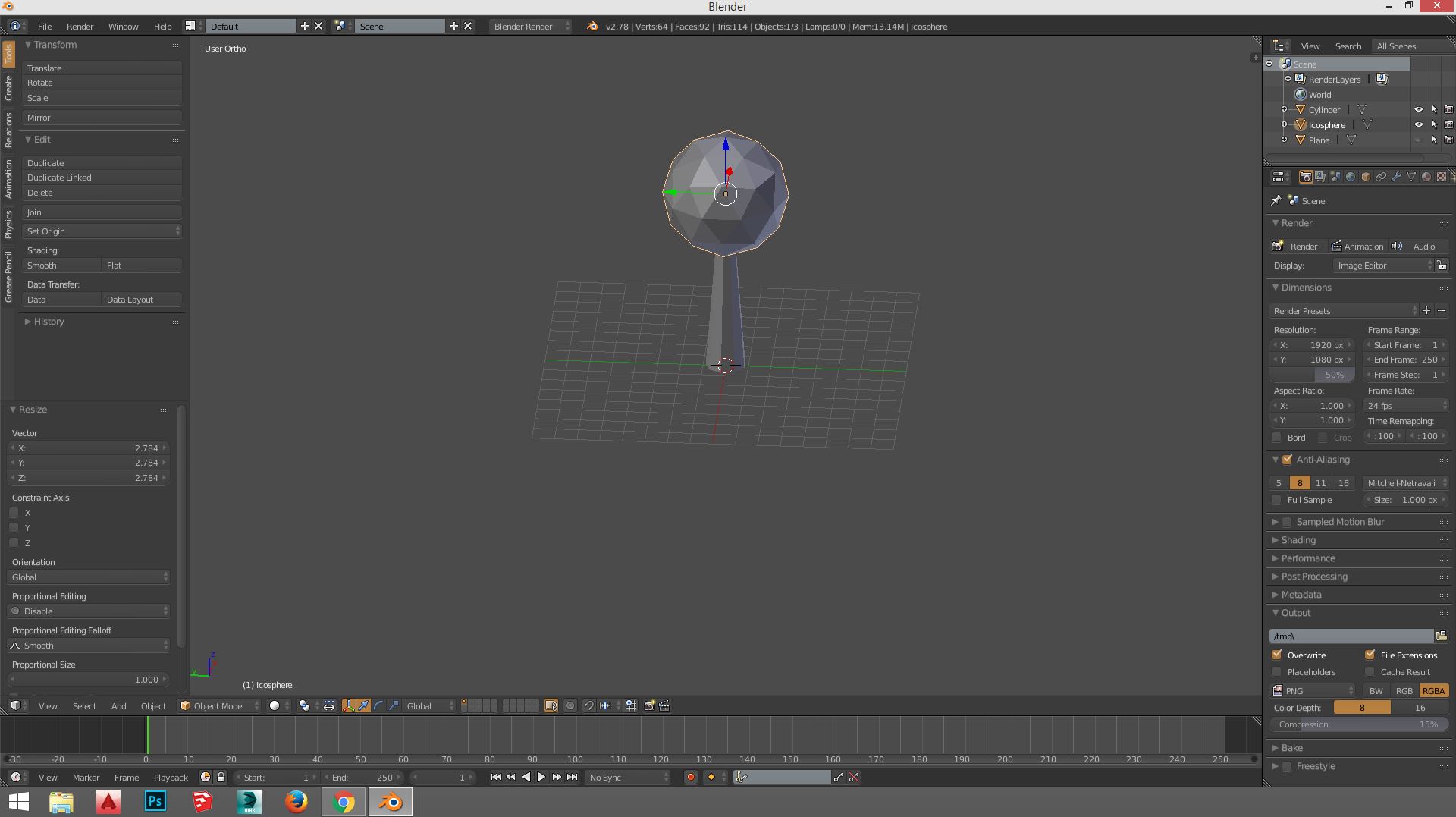
Task: Open the Render properties tab (camera icon)
Action: pyautogui.click(x=1305, y=177)
